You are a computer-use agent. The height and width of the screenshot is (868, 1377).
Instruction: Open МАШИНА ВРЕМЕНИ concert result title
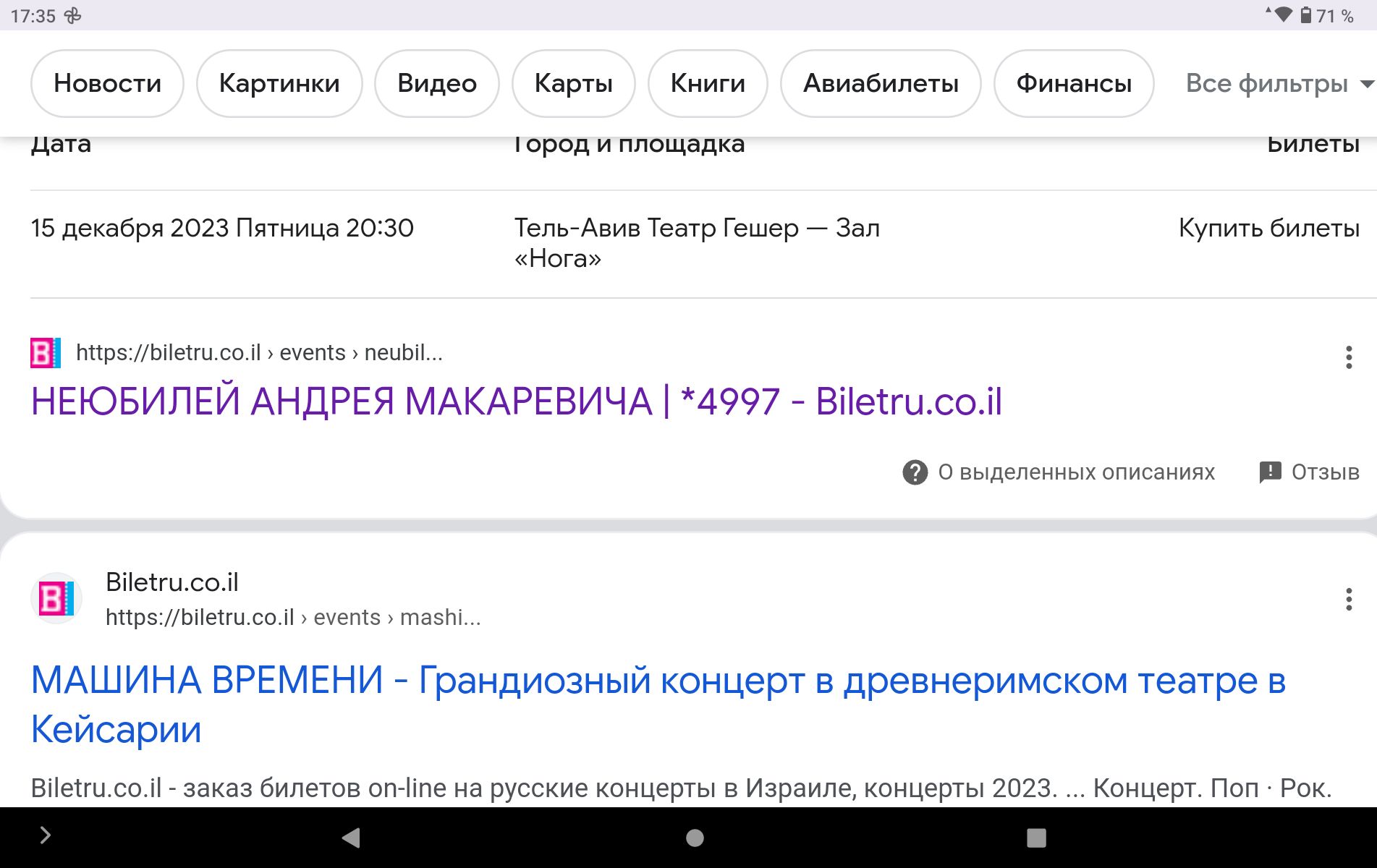coord(658,705)
